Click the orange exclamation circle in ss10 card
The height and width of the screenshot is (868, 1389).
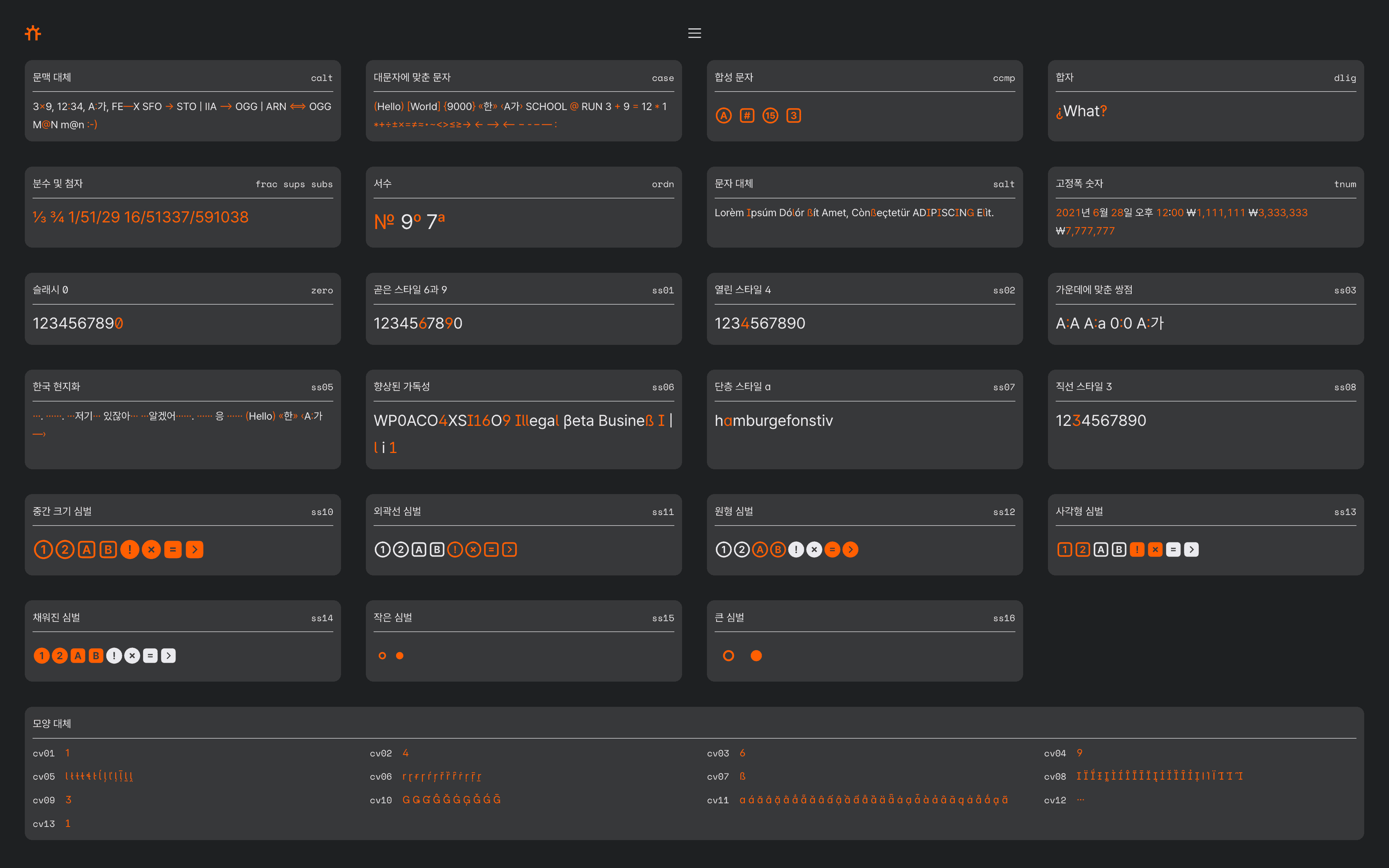coord(130,549)
